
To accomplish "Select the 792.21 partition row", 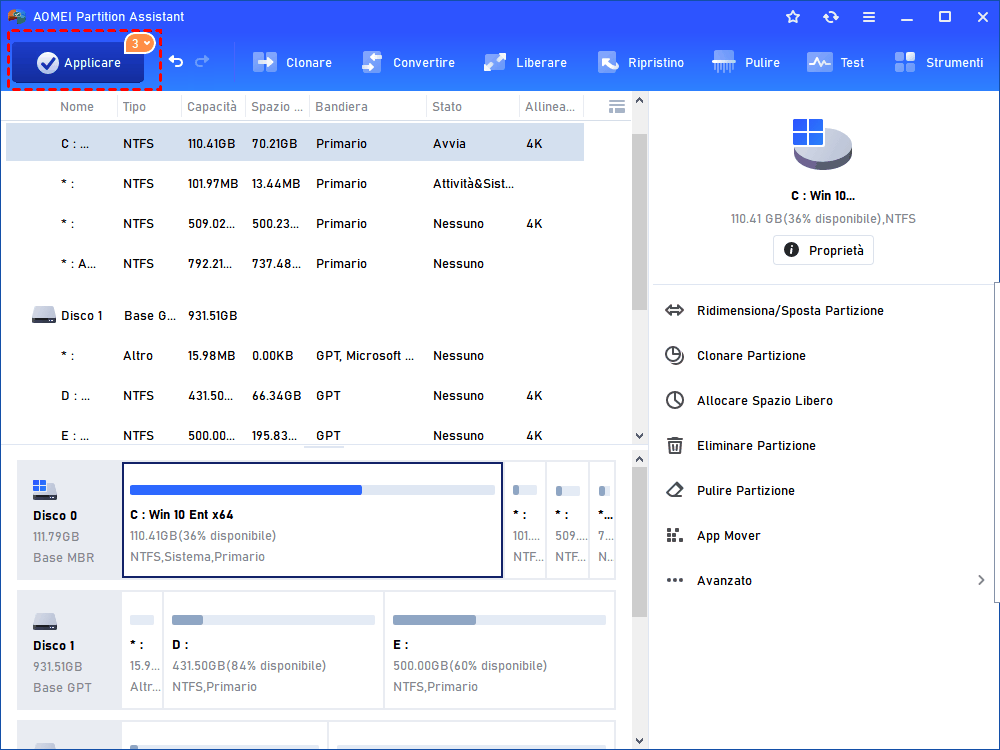I will (x=295, y=263).
